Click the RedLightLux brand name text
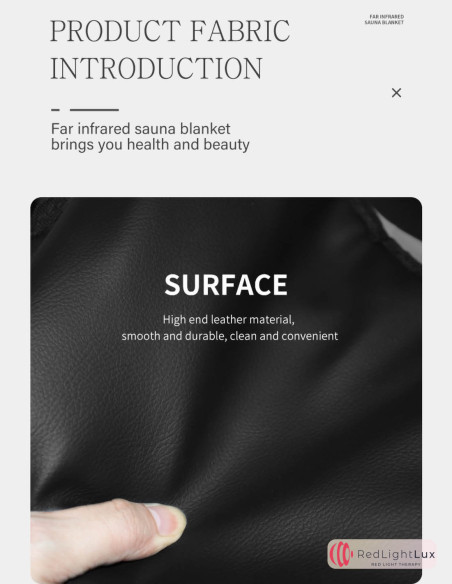The image size is (452, 584). 396,554
